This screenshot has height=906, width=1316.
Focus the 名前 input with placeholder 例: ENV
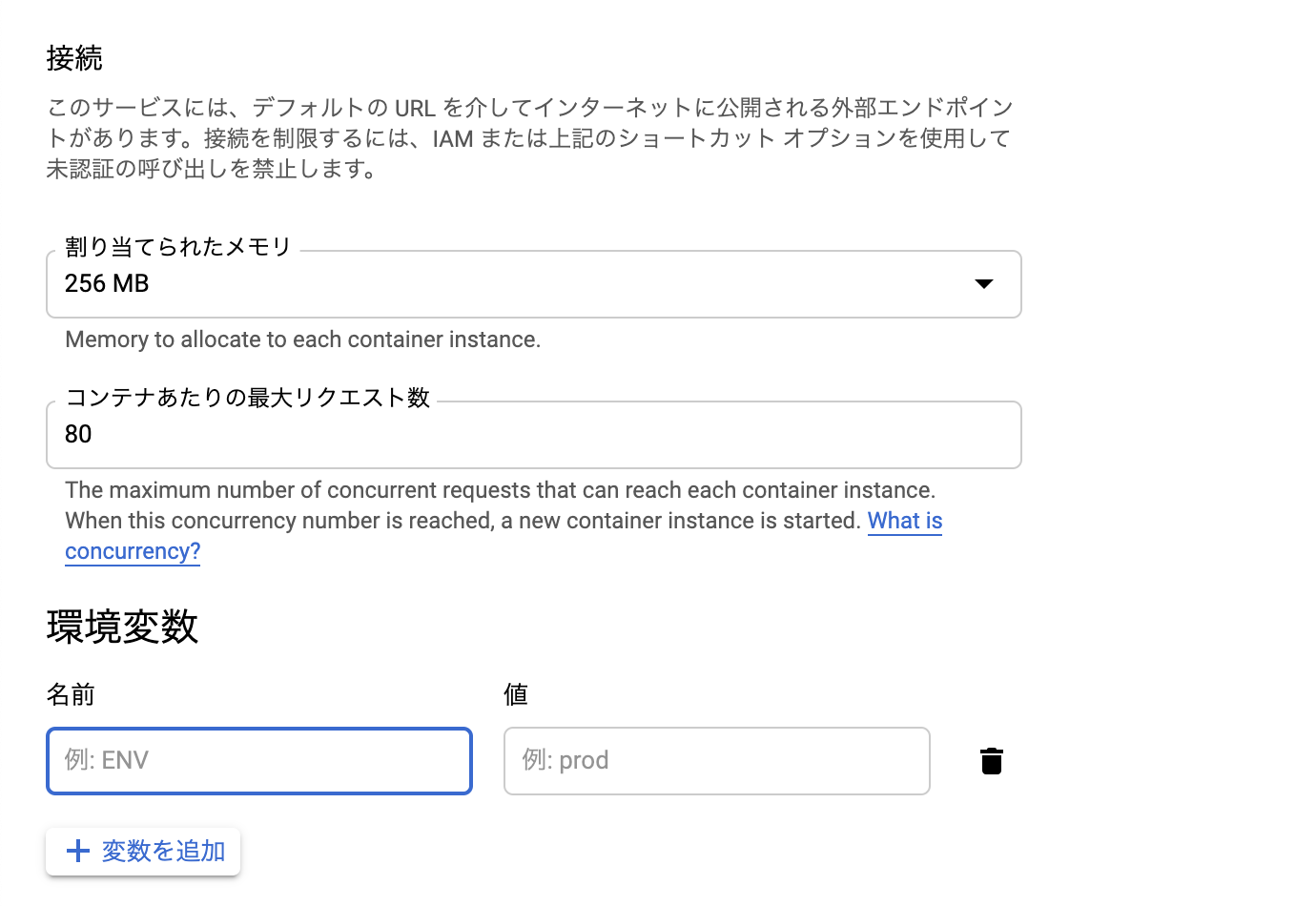tap(259, 761)
